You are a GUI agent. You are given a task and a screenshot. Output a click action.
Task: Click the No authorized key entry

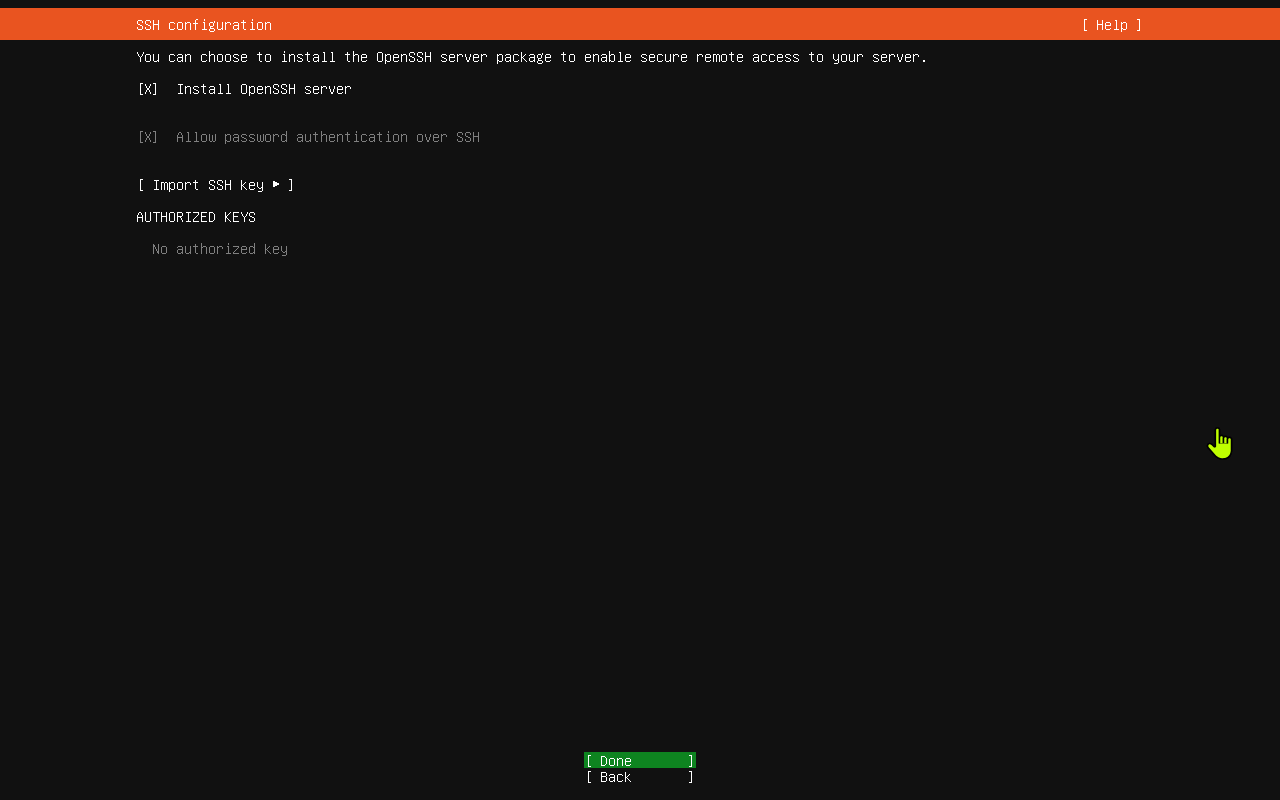[220, 249]
